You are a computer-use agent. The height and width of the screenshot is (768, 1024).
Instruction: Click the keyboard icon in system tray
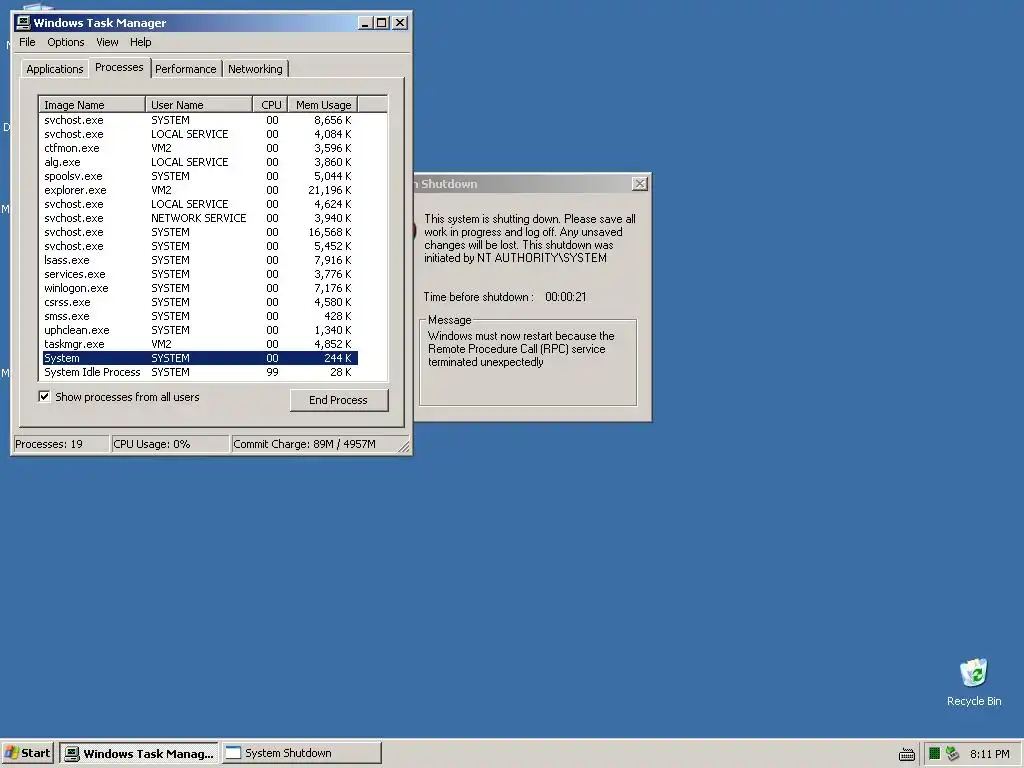point(906,754)
